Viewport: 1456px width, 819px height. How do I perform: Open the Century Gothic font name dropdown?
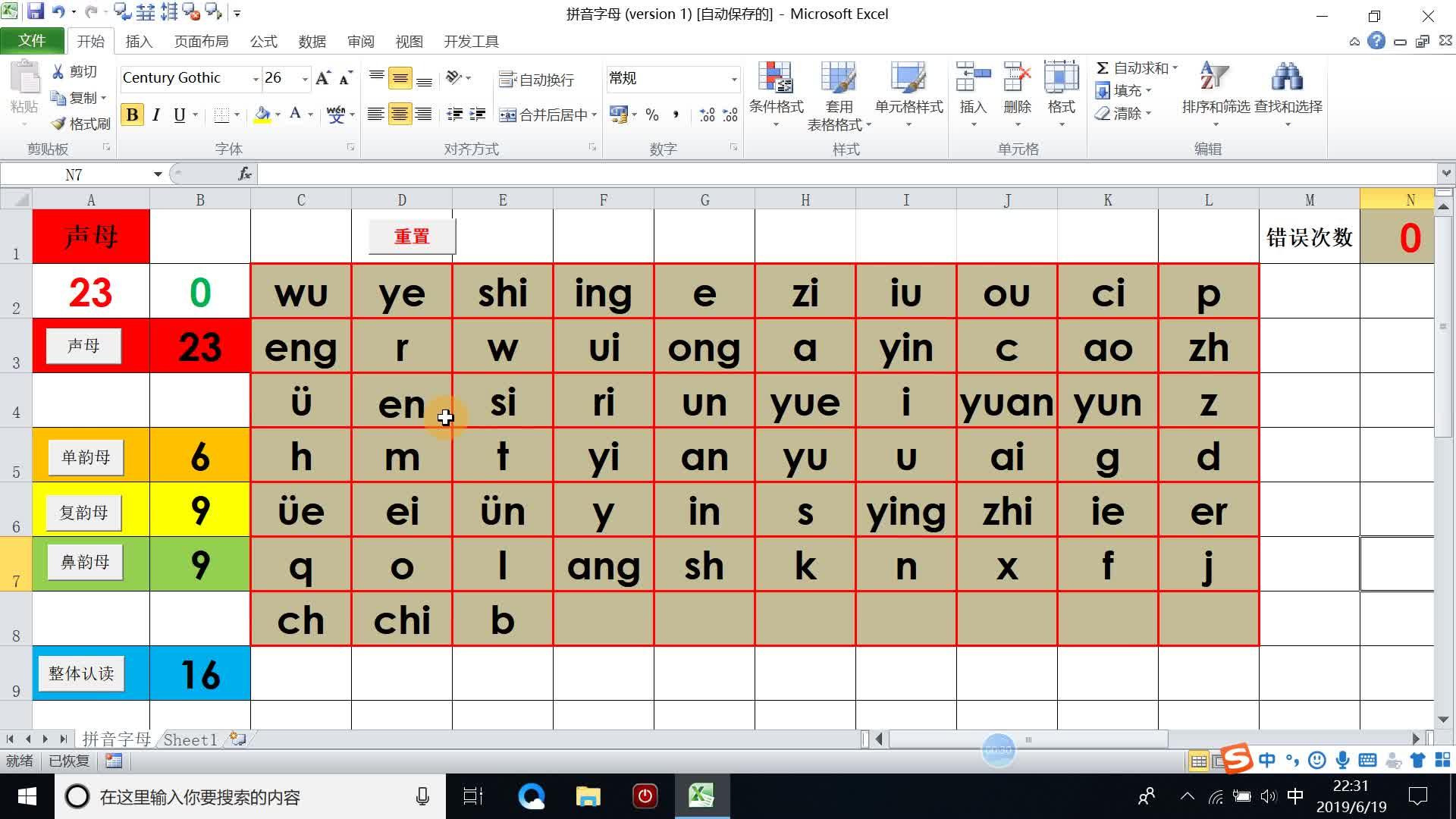pos(256,78)
